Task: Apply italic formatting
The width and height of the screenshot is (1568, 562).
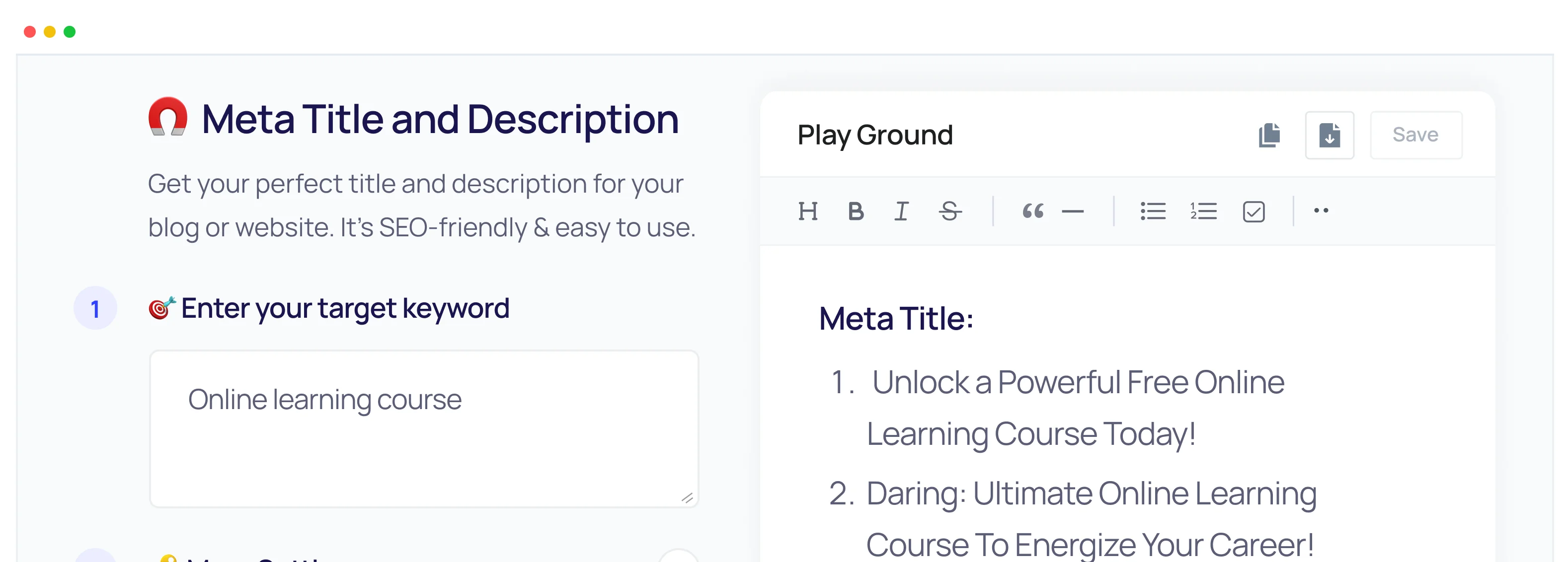Action: pyautogui.click(x=901, y=211)
